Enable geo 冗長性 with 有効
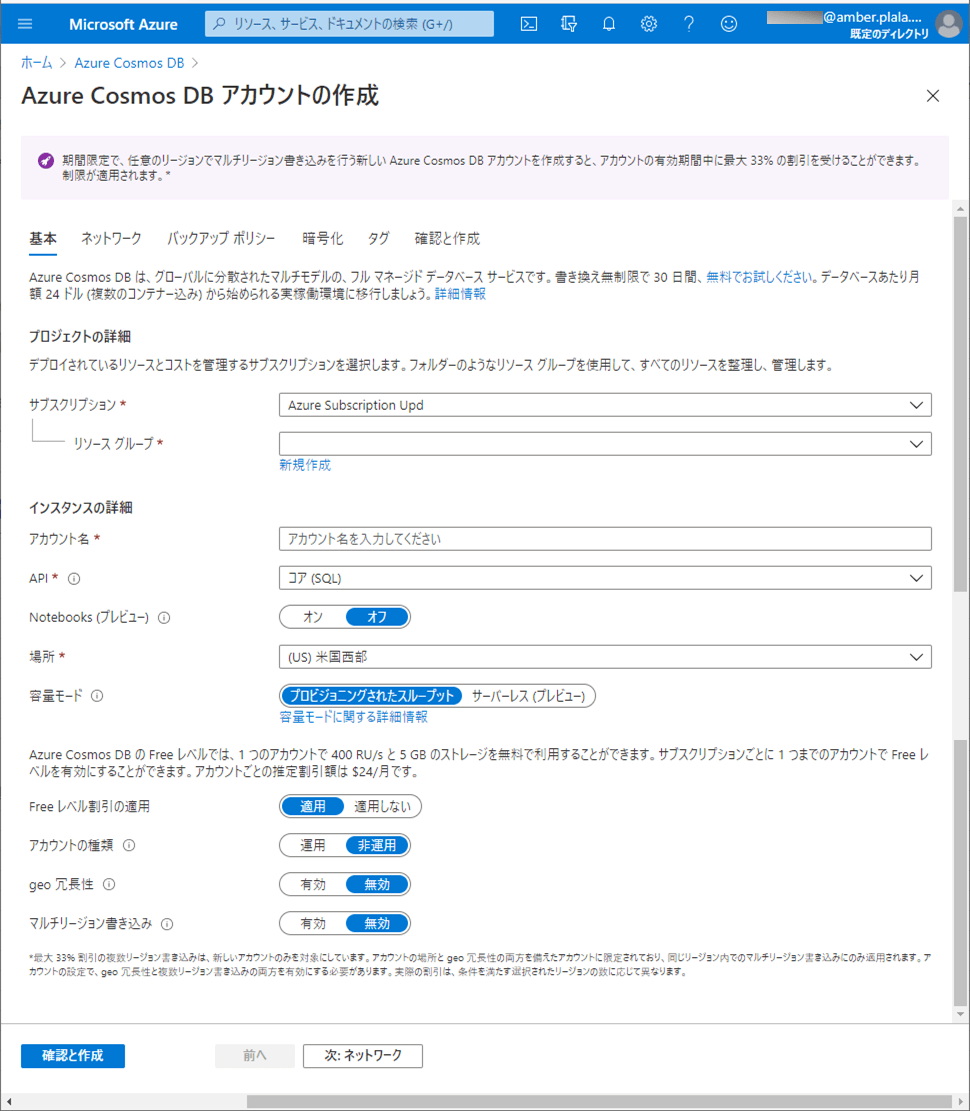 click(x=312, y=884)
